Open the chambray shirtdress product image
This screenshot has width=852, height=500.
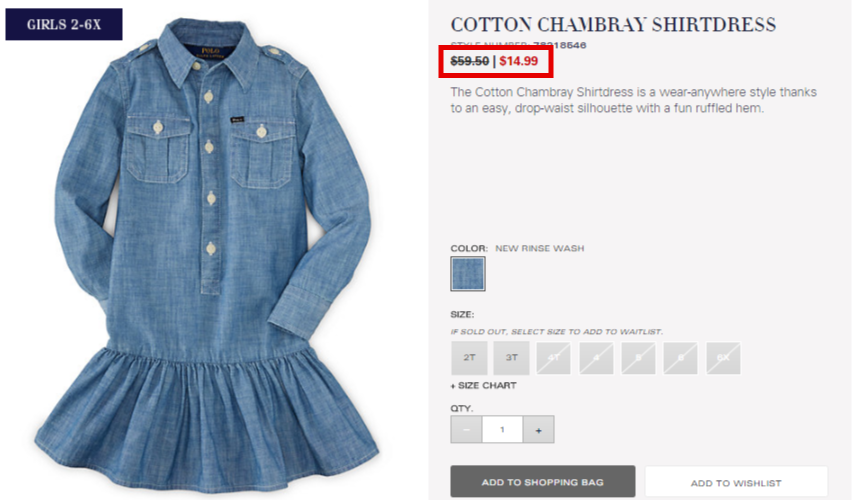tap(208, 255)
